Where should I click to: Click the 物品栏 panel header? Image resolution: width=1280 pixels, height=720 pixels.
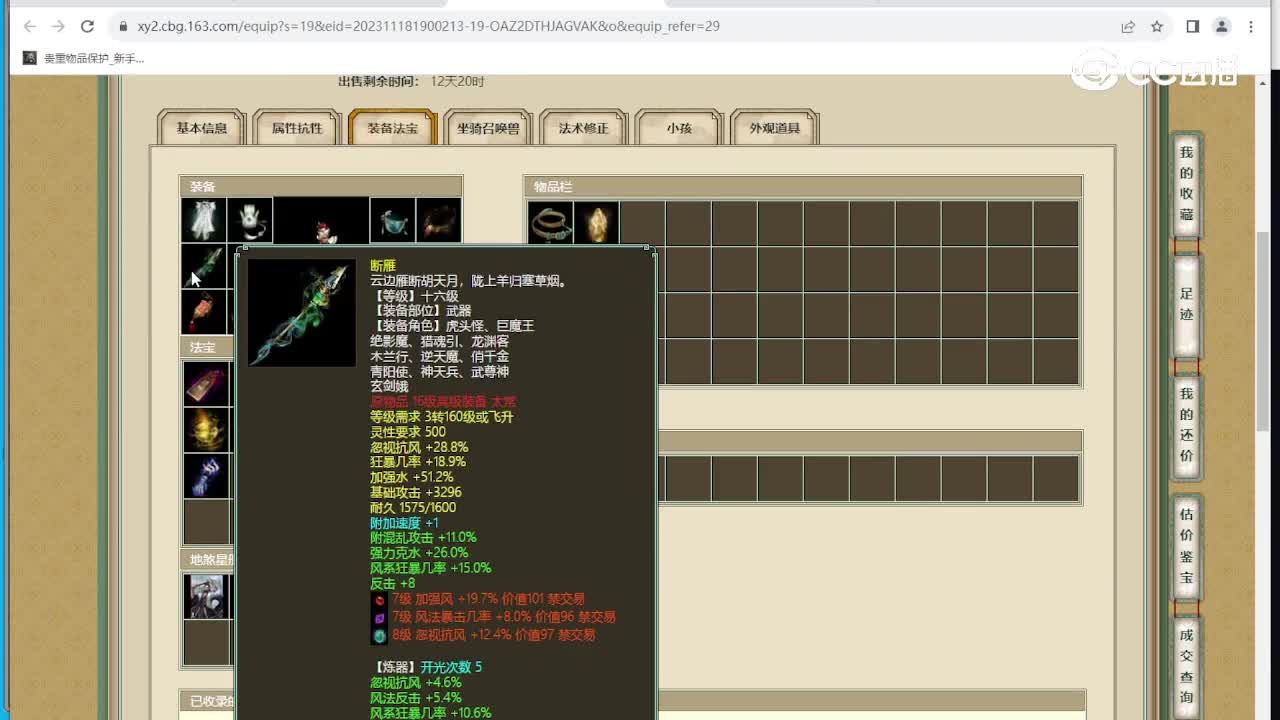click(802, 187)
